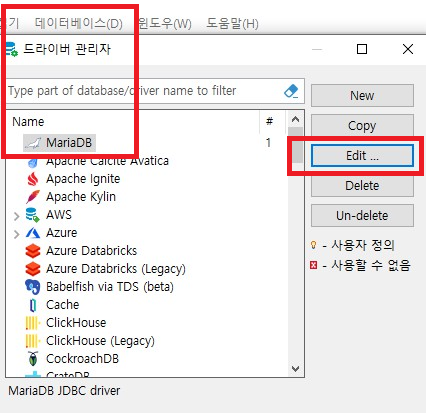This screenshot has width=426, height=413.
Task: Open the 도움말(H) menu
Action: [232, 23]
